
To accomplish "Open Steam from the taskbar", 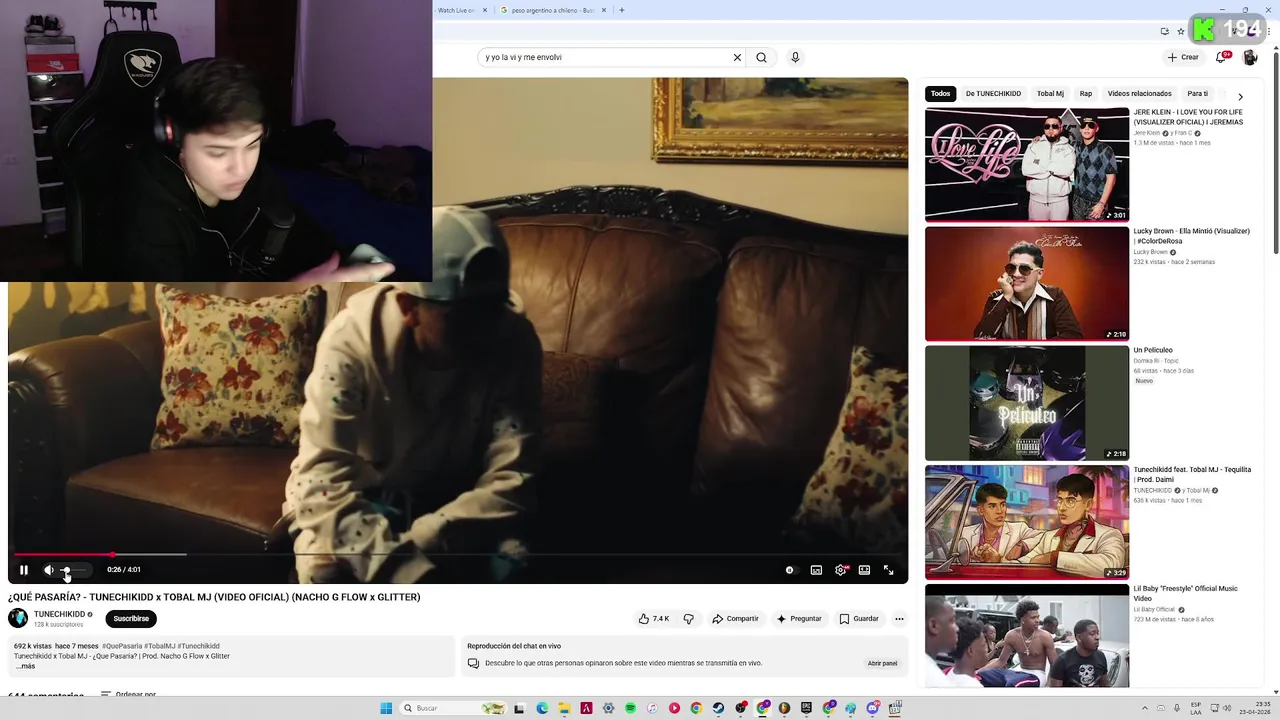I will tap(718, 708).
